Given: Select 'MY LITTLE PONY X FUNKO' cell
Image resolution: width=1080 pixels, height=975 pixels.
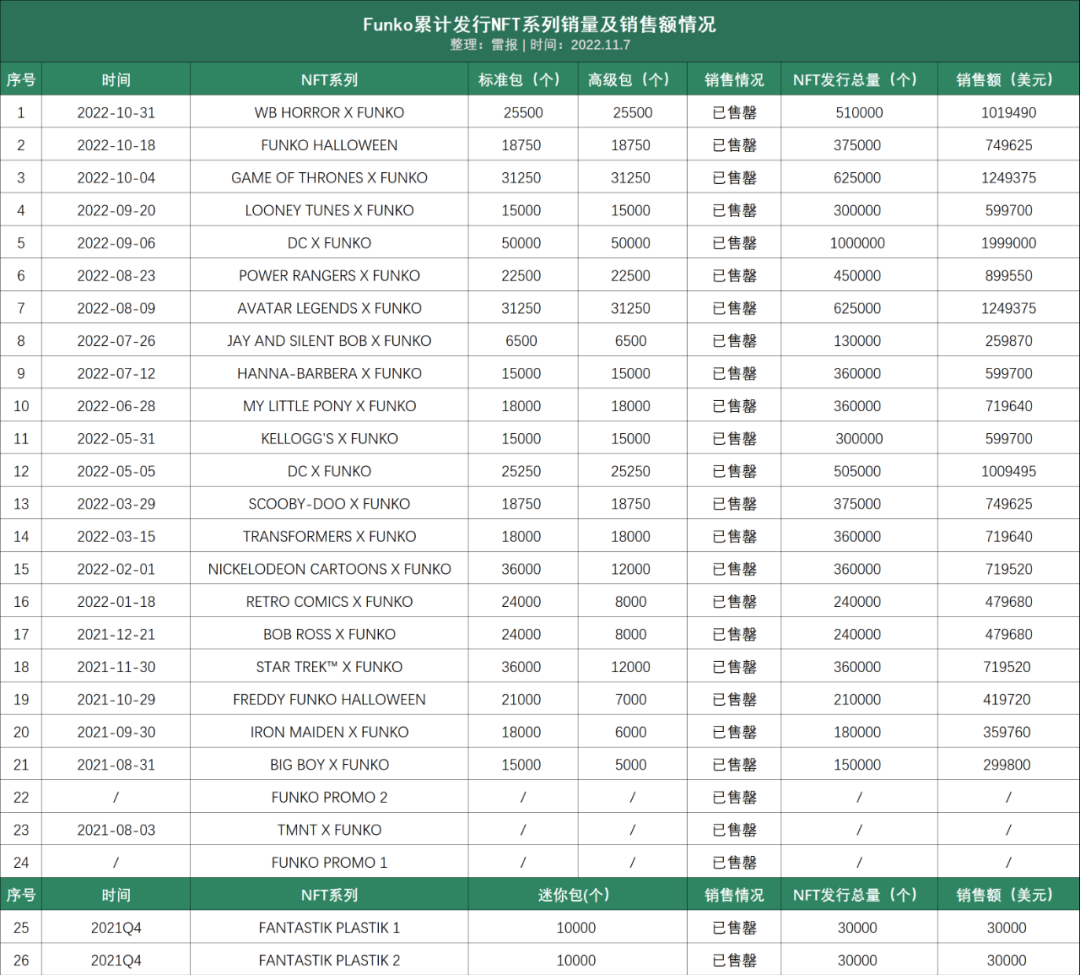Looking at the screenshot, I should [329, 406].
